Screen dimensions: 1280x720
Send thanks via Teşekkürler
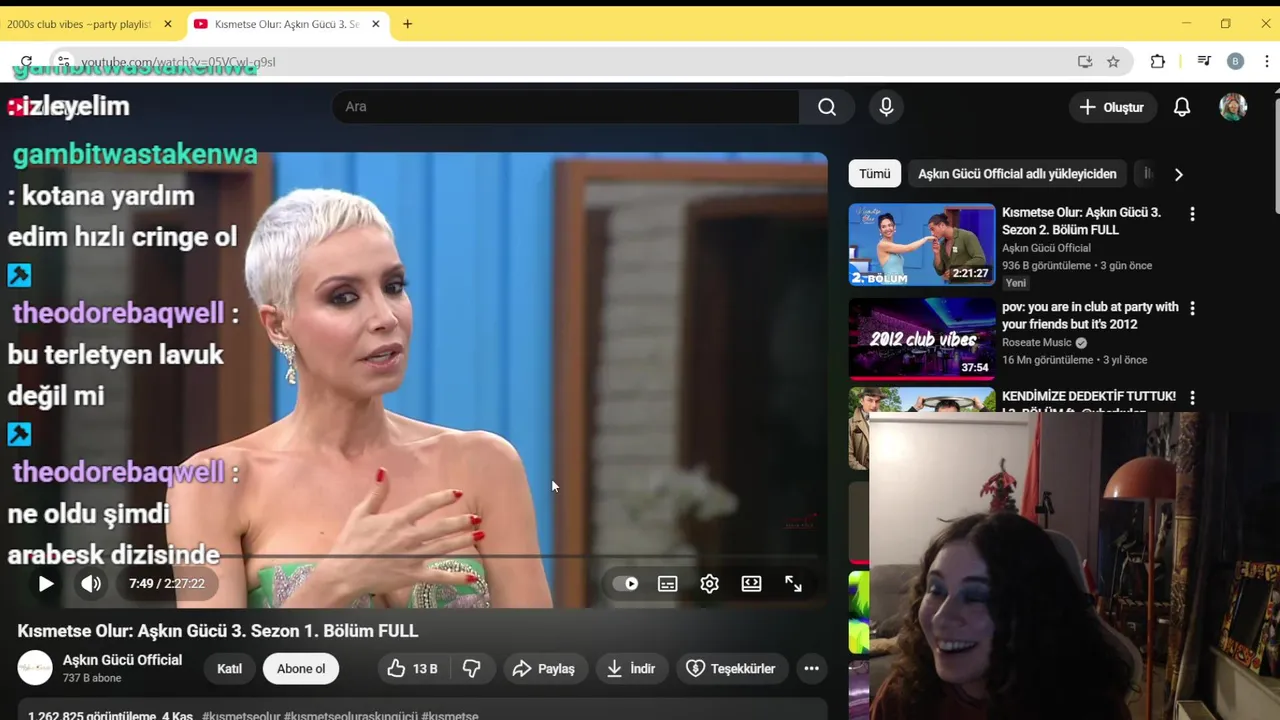pos(731,668)
